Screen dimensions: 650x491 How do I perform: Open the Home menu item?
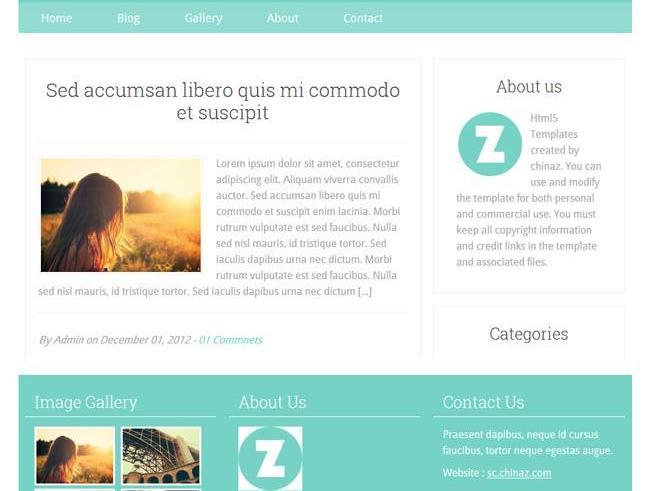(x=56, y=18)
